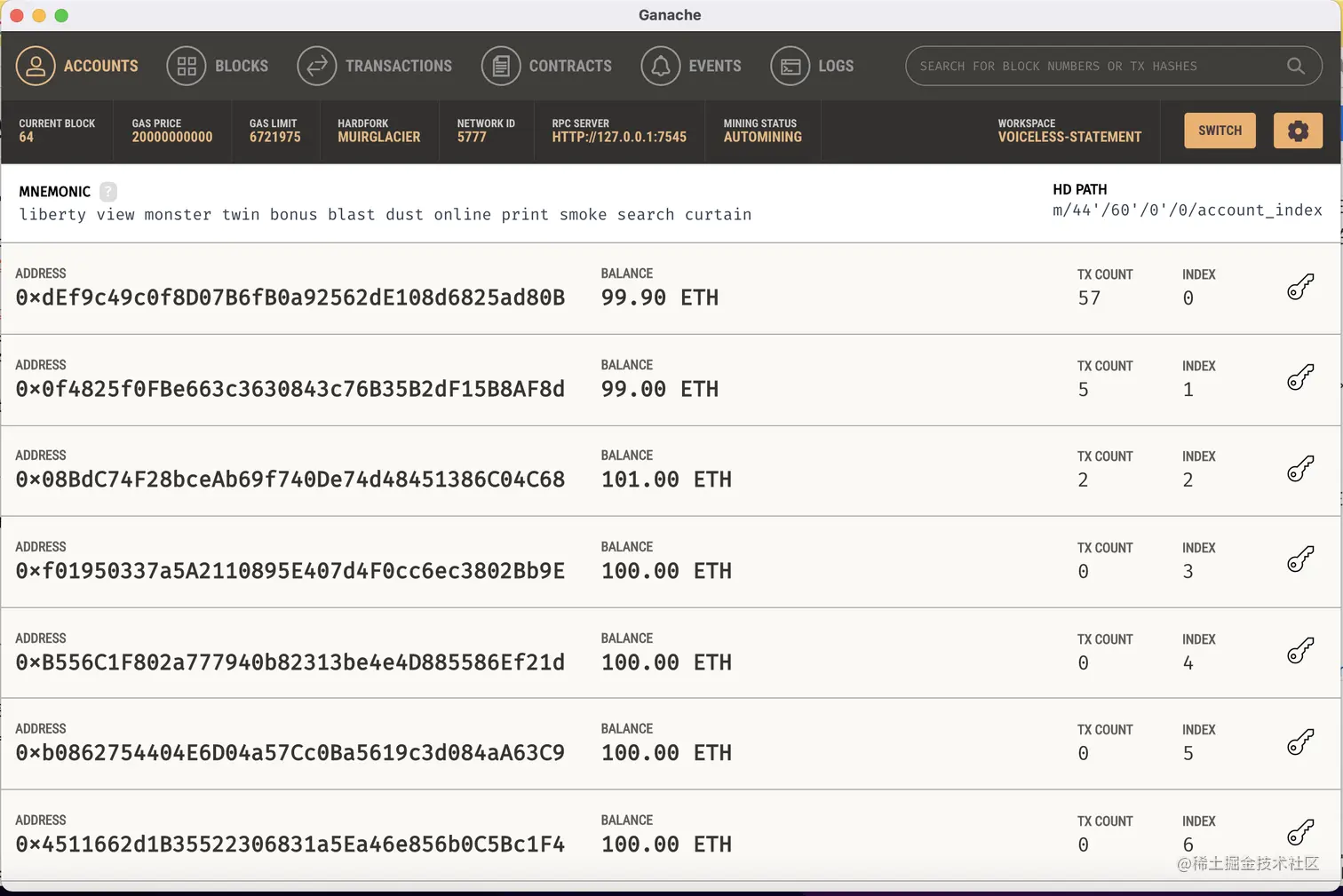Click the search magnifier icon
The width and height of the screenshot is (1343, 896).
coord(1296,66)
